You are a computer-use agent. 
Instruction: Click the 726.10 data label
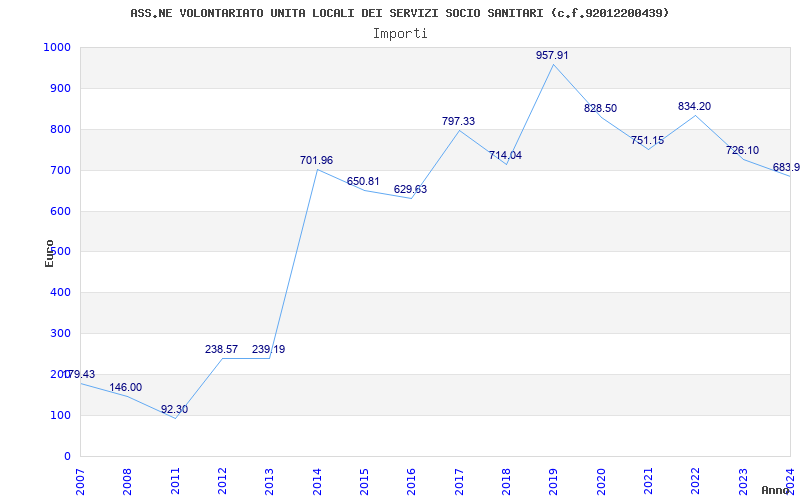pyautogui.click(x=742, y=151)
